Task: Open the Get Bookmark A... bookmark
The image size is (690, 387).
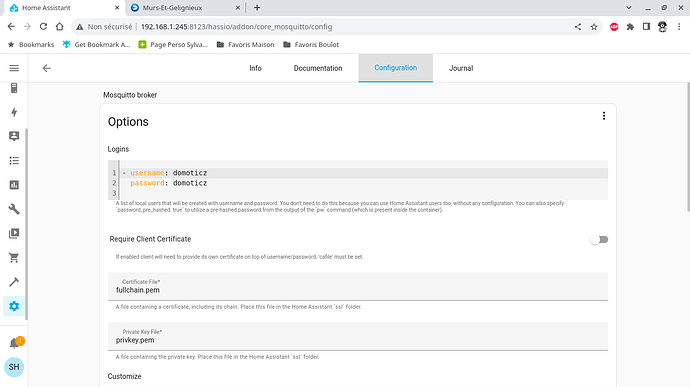Action: [x=96, y=44]
